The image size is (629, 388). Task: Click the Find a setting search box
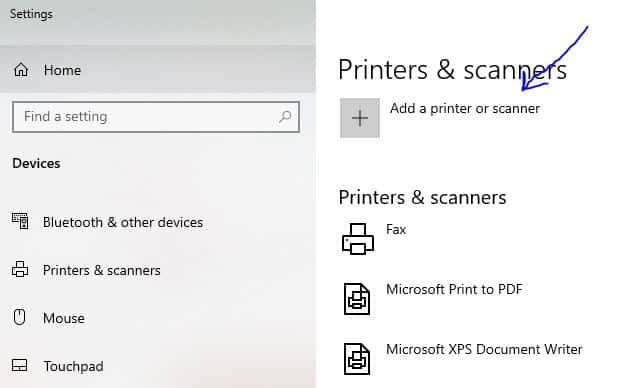click(156, 117)
